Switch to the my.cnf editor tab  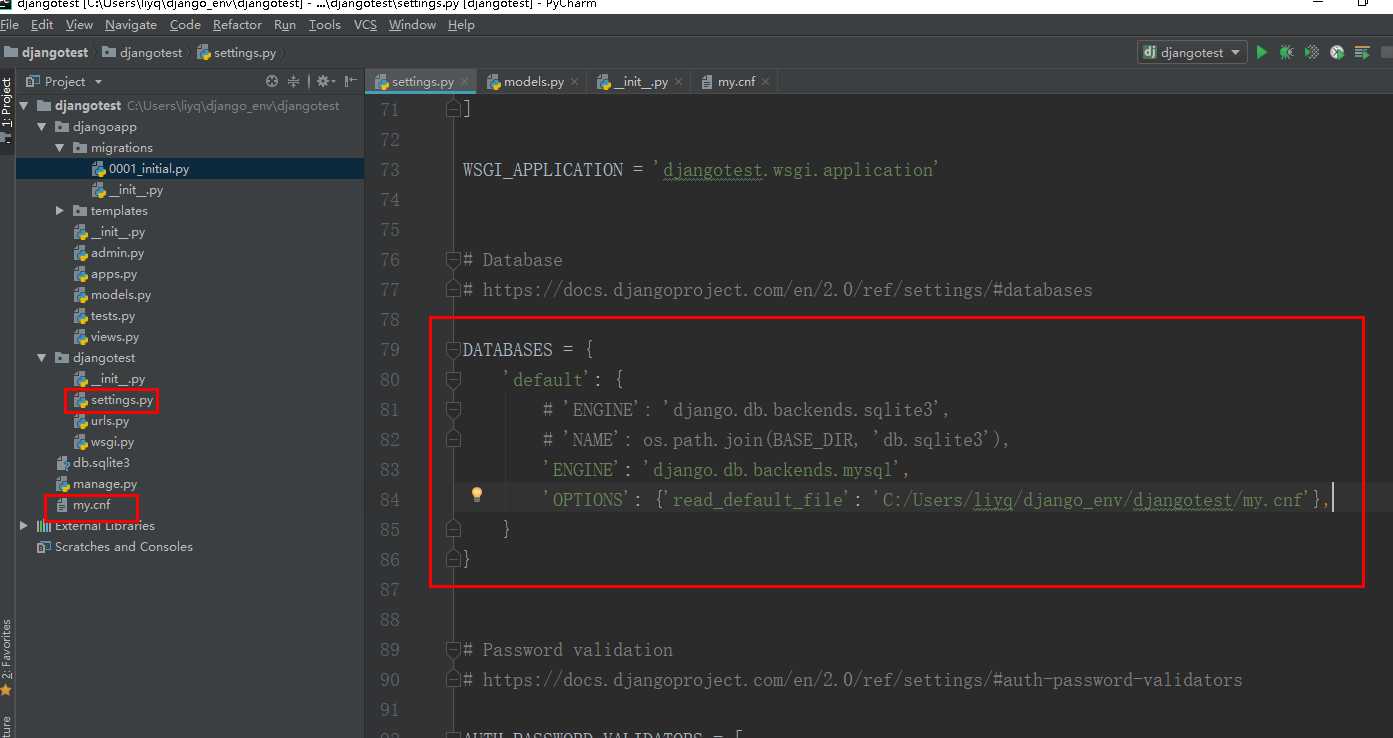coord(736,82)
